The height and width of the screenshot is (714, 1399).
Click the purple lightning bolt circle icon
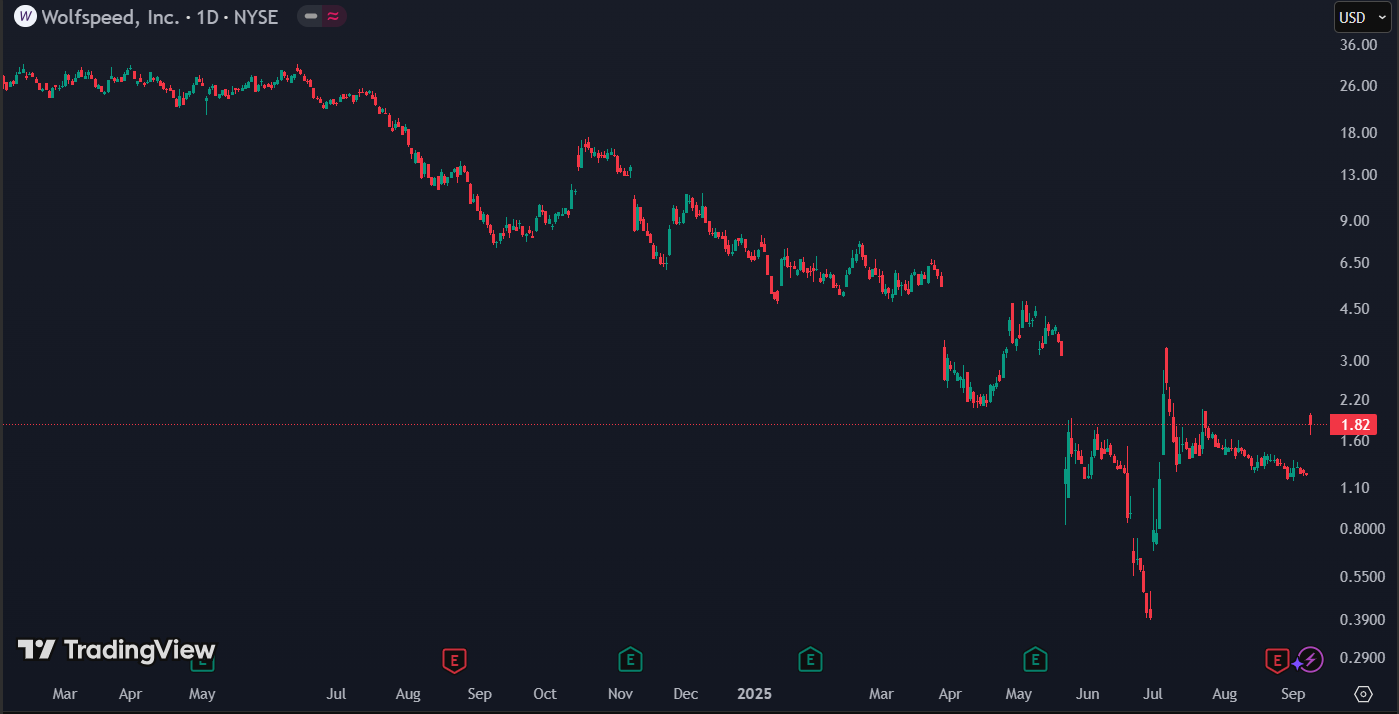tap(1311, 660)
